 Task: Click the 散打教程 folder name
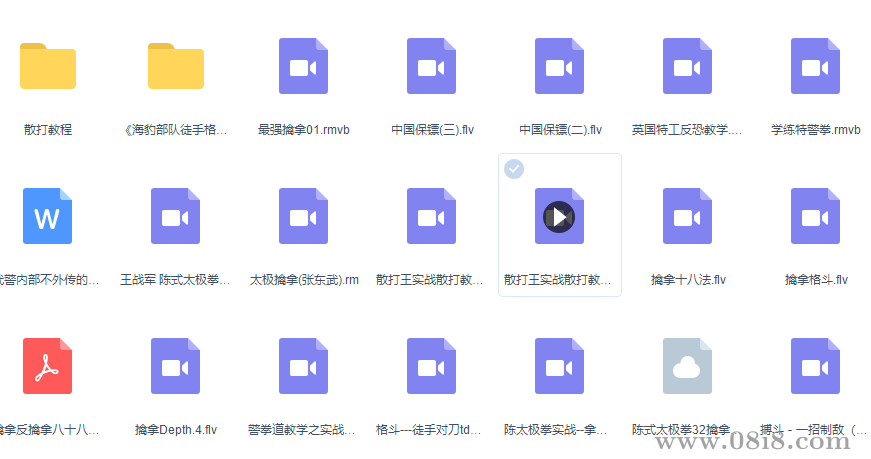click(48, 130)
